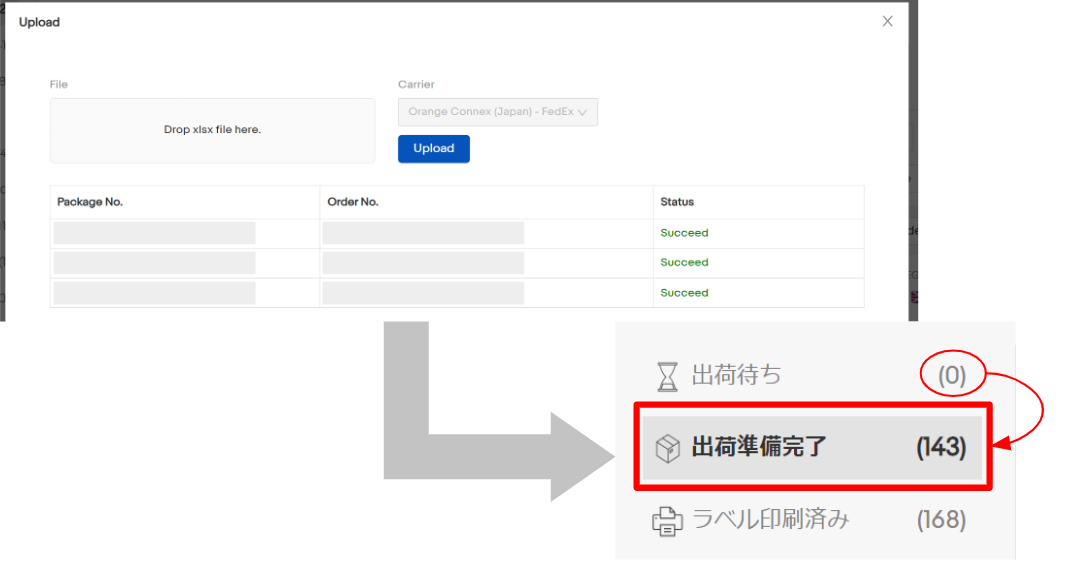Go to the ラベル印刷済み menu item

[770, 520]
